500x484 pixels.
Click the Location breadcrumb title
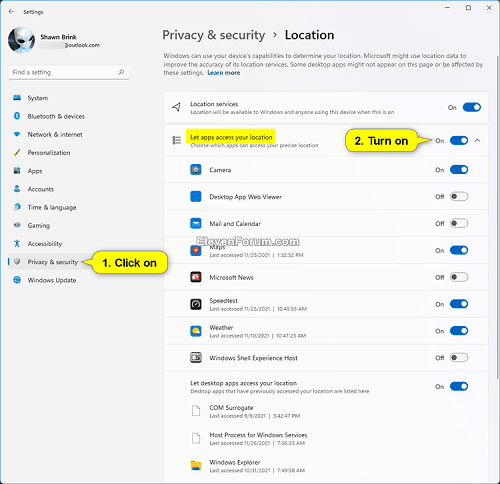[309, 35]
